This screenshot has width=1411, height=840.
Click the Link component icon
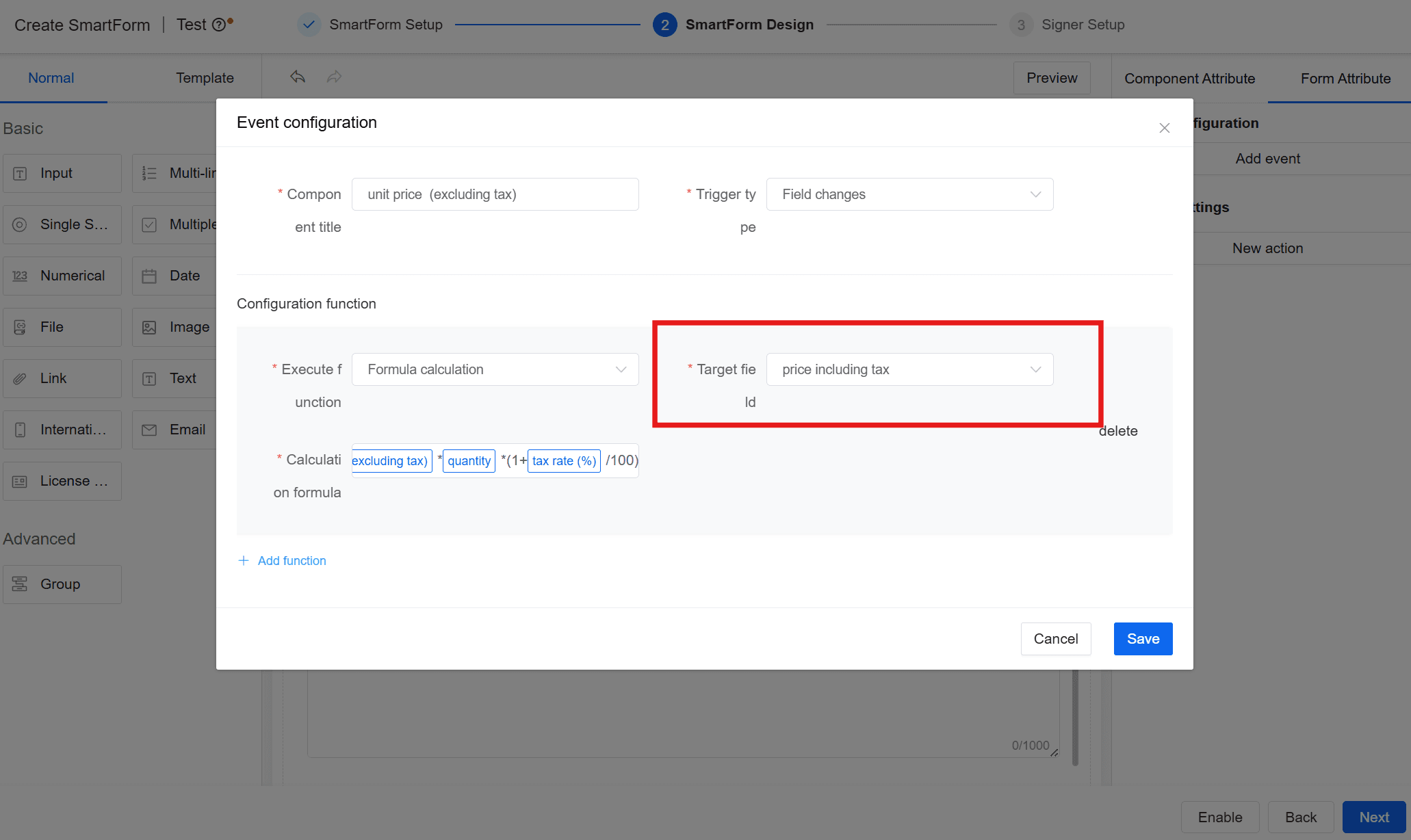click(x=20, y=378)
